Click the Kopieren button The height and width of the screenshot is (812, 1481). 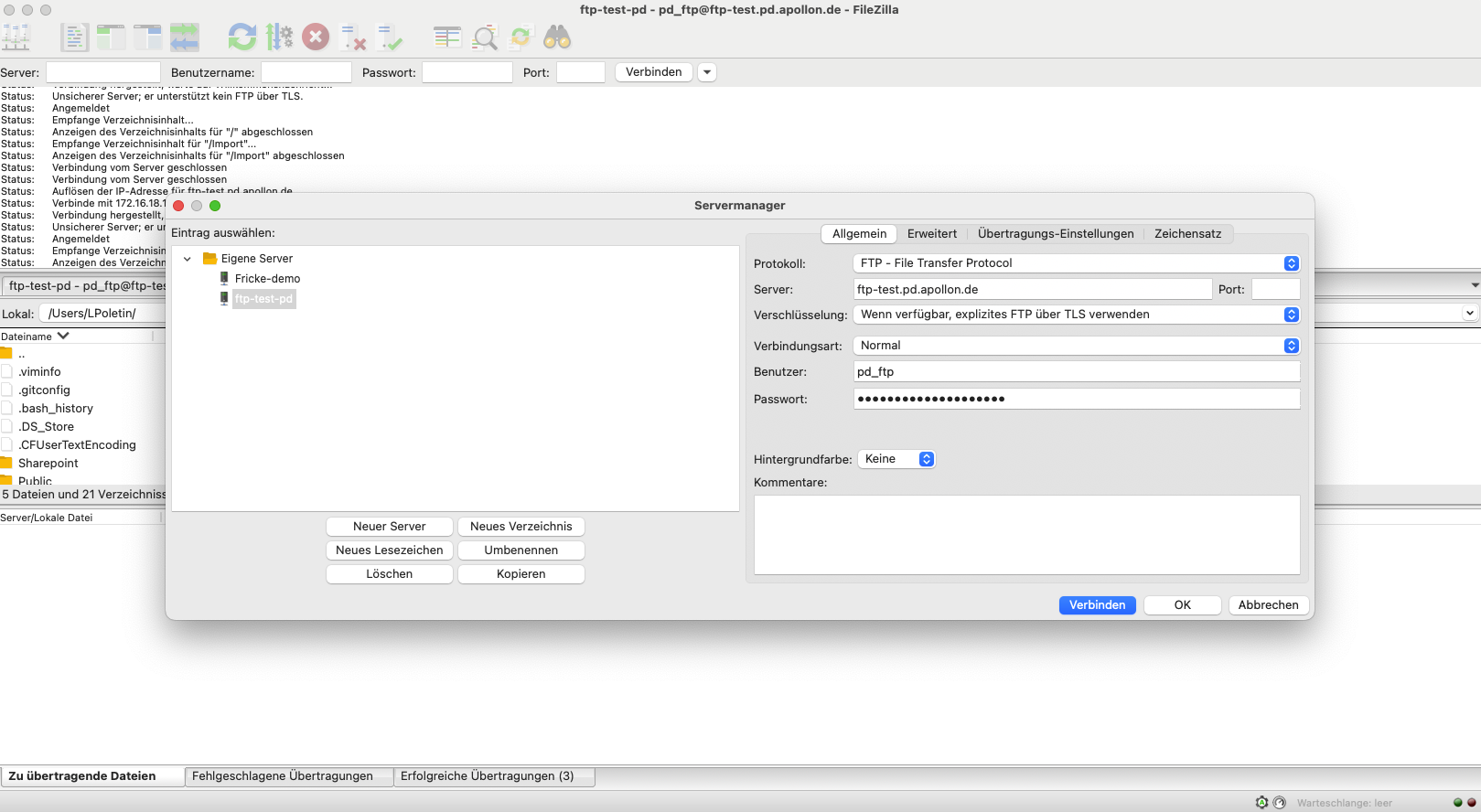pyautogui.click(x=521, y=574)
